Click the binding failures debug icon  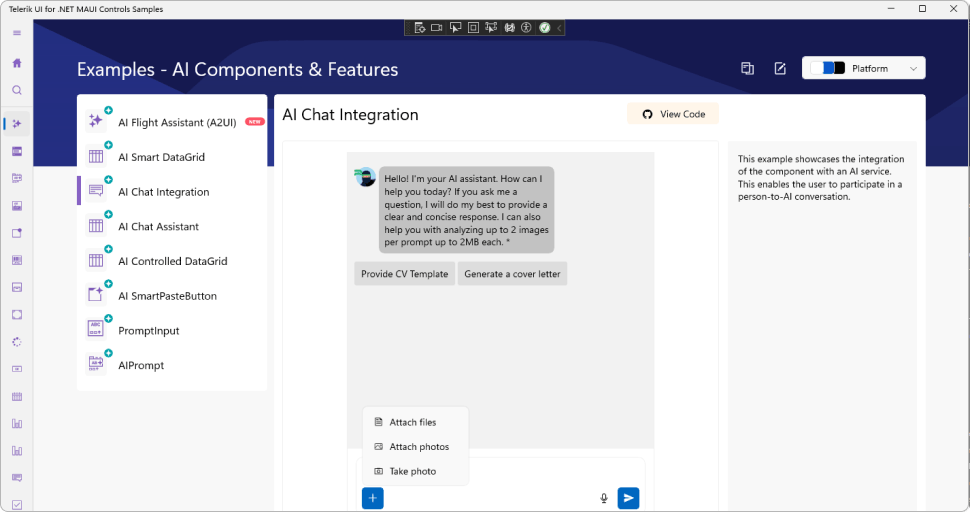tap(509, 28)
